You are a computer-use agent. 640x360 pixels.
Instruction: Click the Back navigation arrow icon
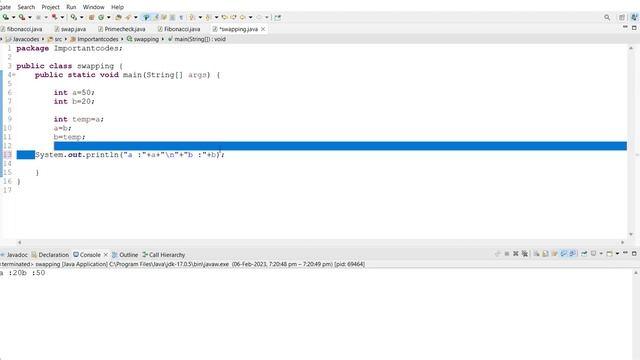(x=242, y=17)
